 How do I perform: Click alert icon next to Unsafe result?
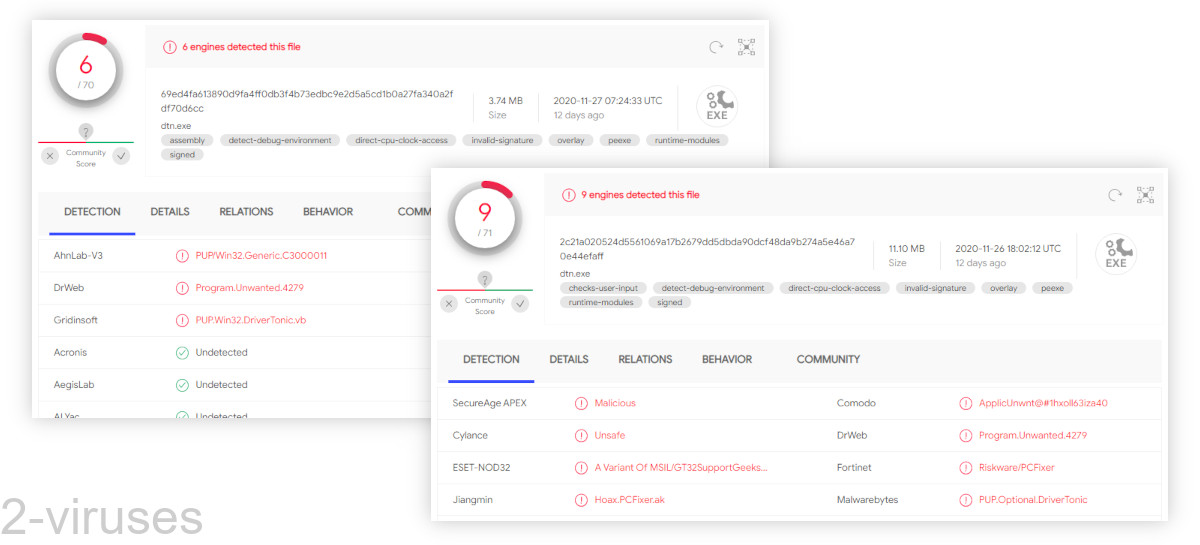tap(581, 436)
